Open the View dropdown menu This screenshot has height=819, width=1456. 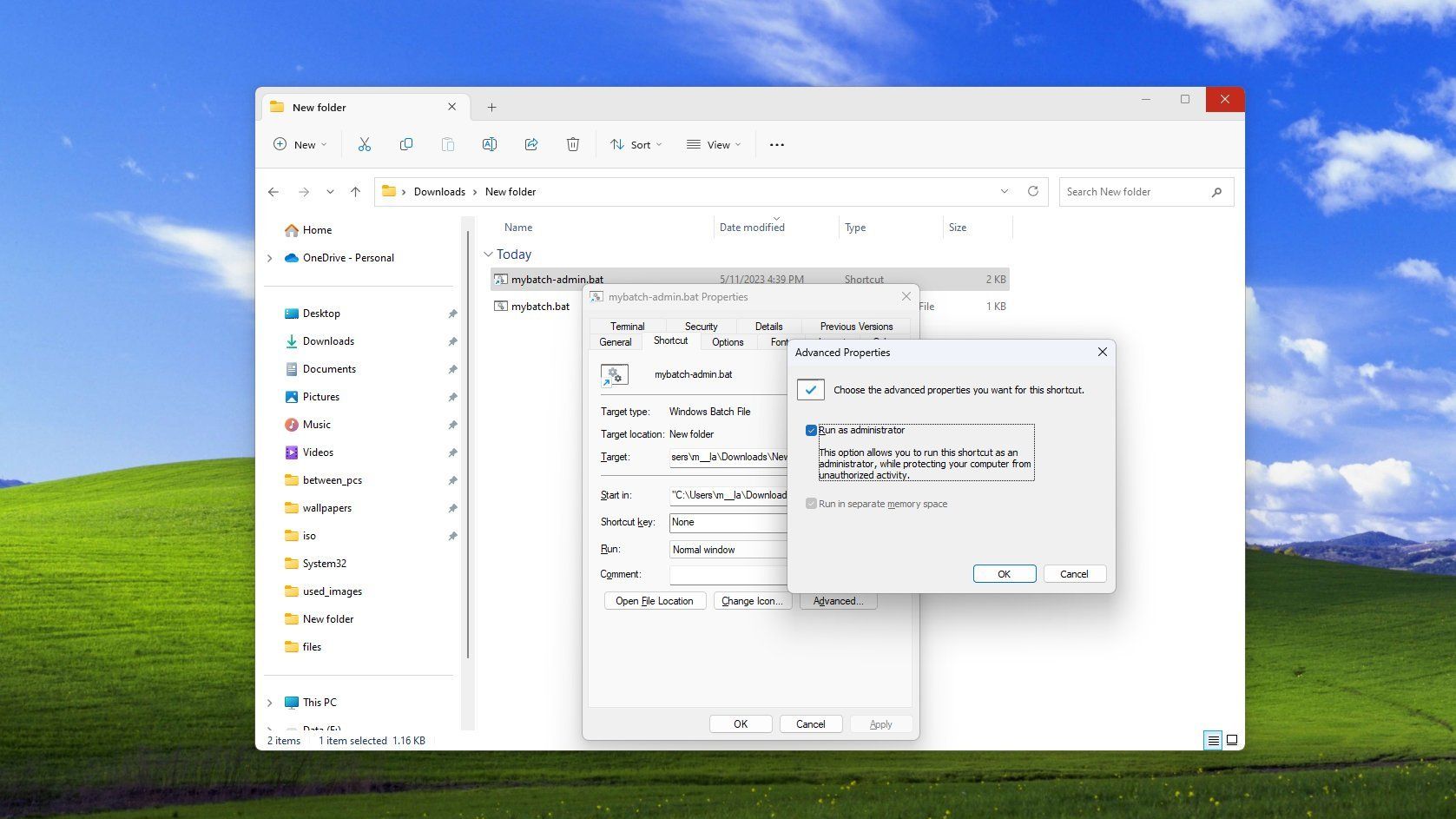[714, 145]
